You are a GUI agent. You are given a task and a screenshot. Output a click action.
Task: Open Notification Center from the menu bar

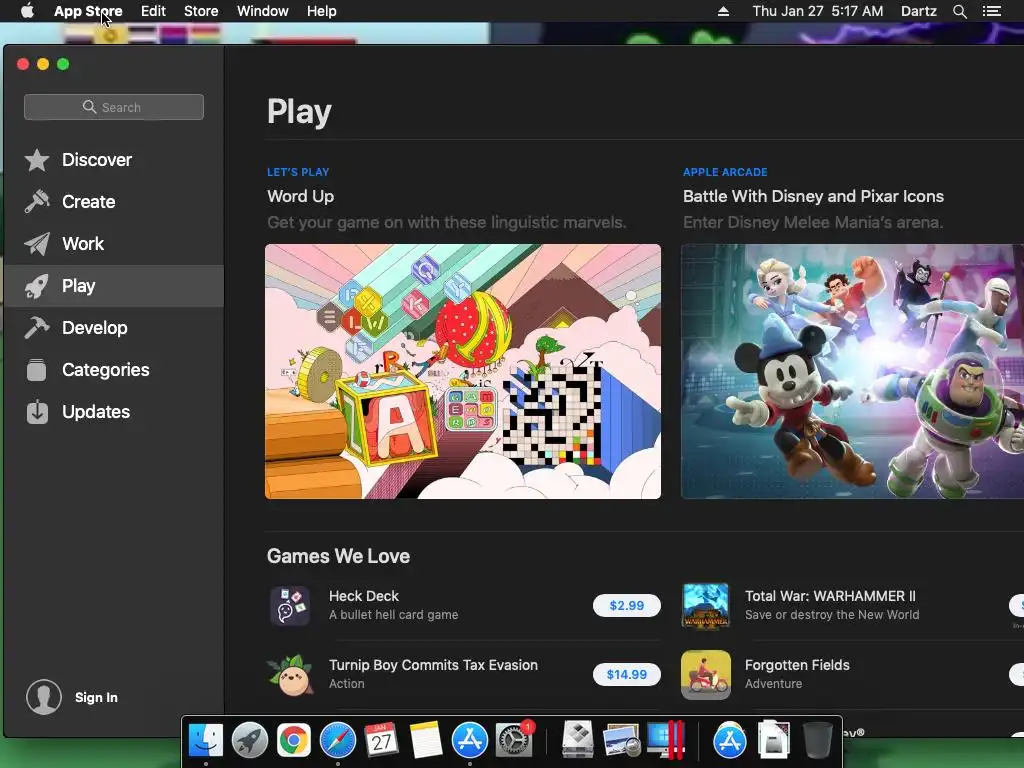click(991, 11)
